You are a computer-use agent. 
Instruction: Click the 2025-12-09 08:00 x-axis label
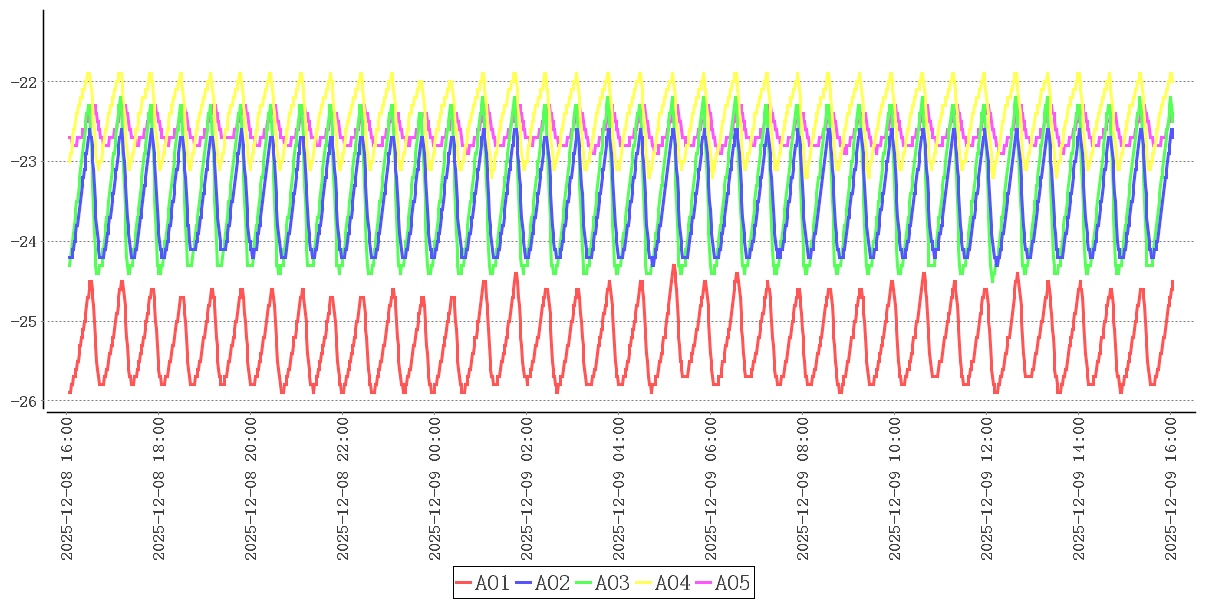[x=803, y=489]
